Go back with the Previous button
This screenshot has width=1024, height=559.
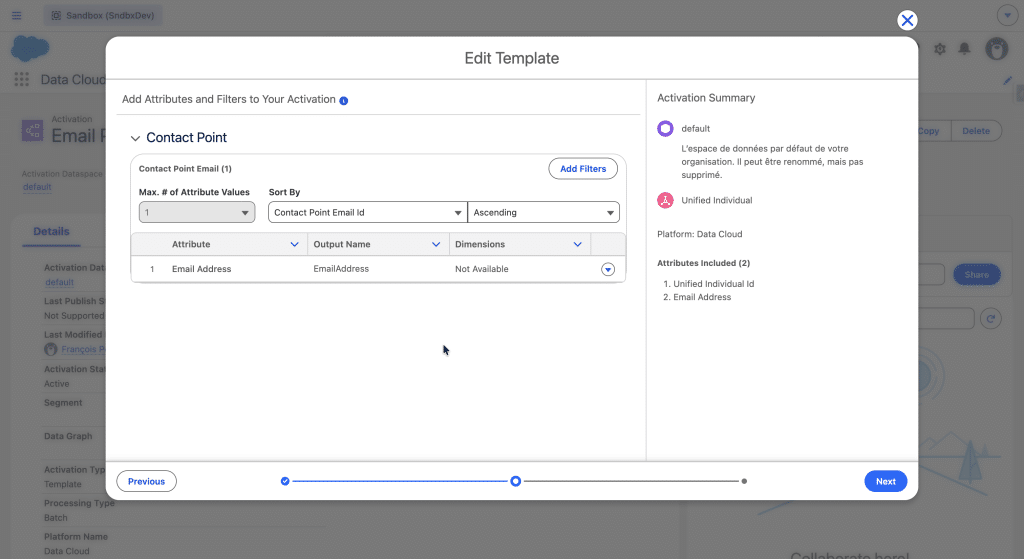tap(146, 481)
